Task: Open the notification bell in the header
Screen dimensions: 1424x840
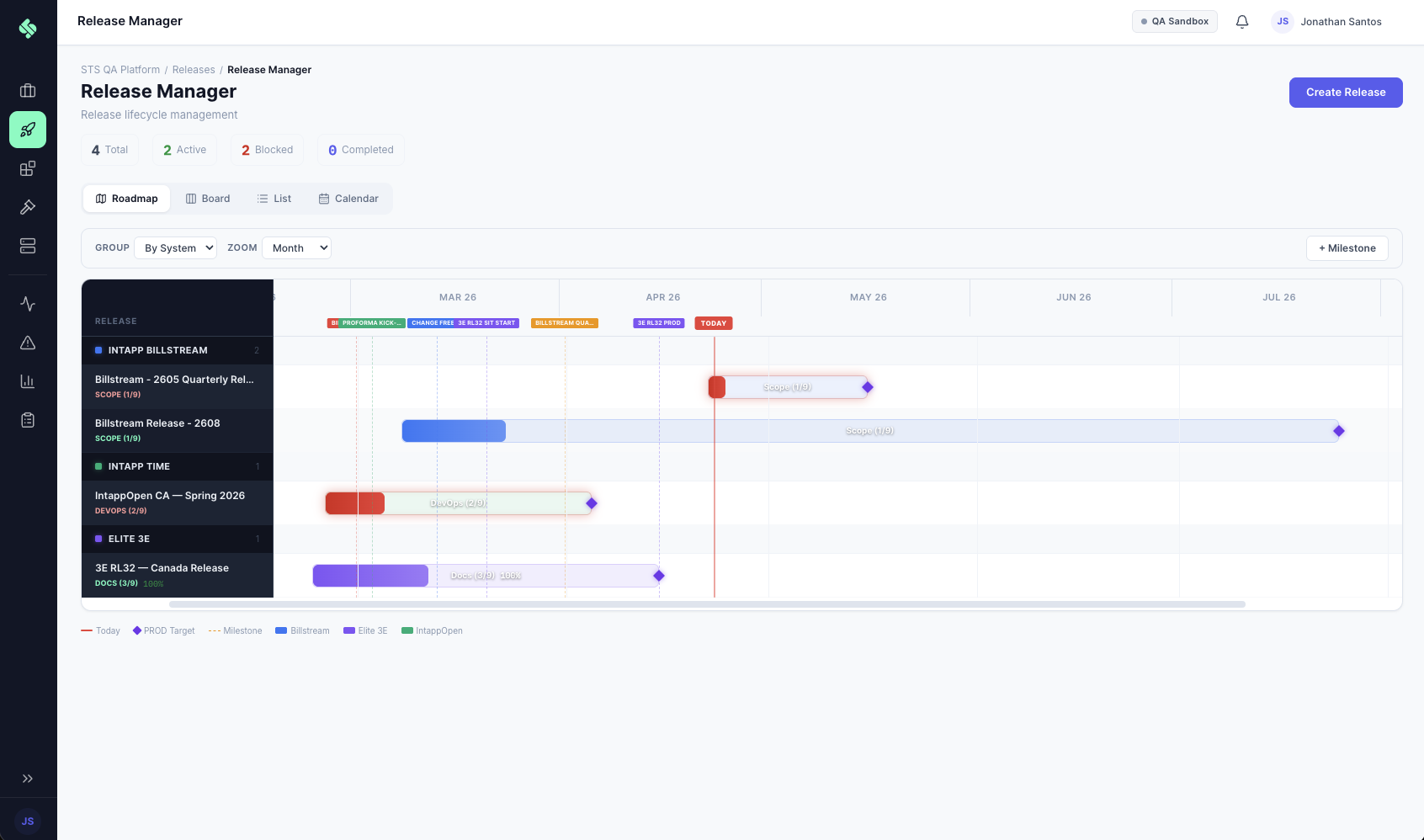Action: [1241, 22]
